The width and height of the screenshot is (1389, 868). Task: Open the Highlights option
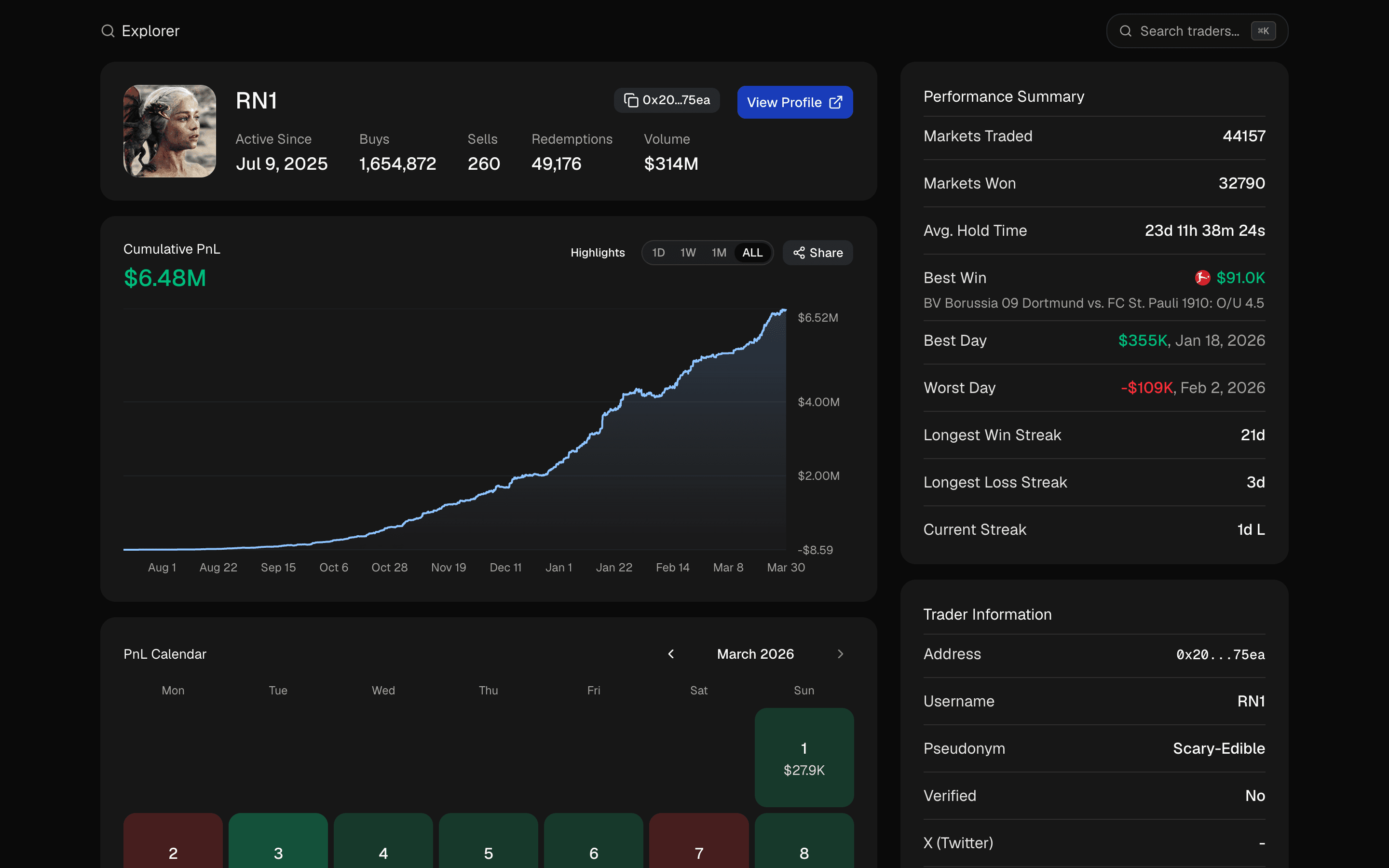pos(598,252)
